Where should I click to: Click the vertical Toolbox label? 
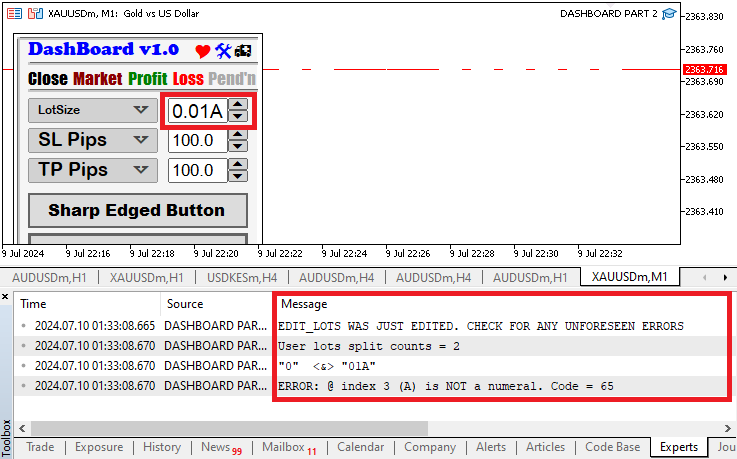tap(6, 438)
